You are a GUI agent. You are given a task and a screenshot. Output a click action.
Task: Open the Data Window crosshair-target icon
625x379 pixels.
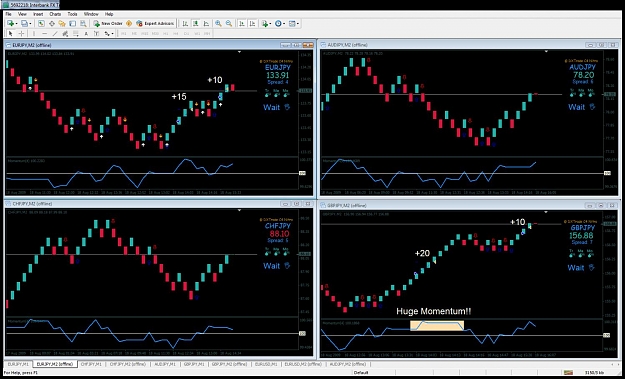(x=52, y=24)
